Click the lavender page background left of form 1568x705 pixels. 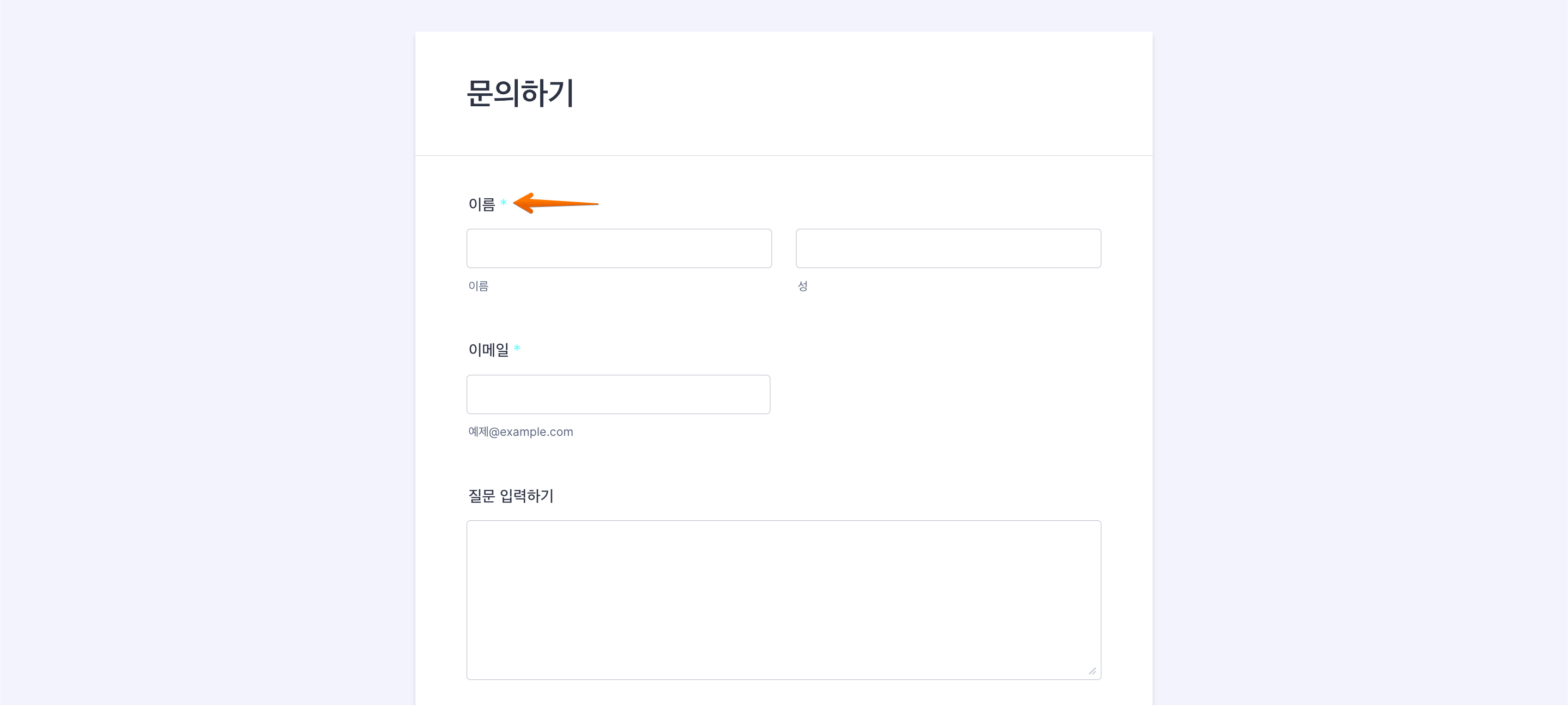point(207,354)
